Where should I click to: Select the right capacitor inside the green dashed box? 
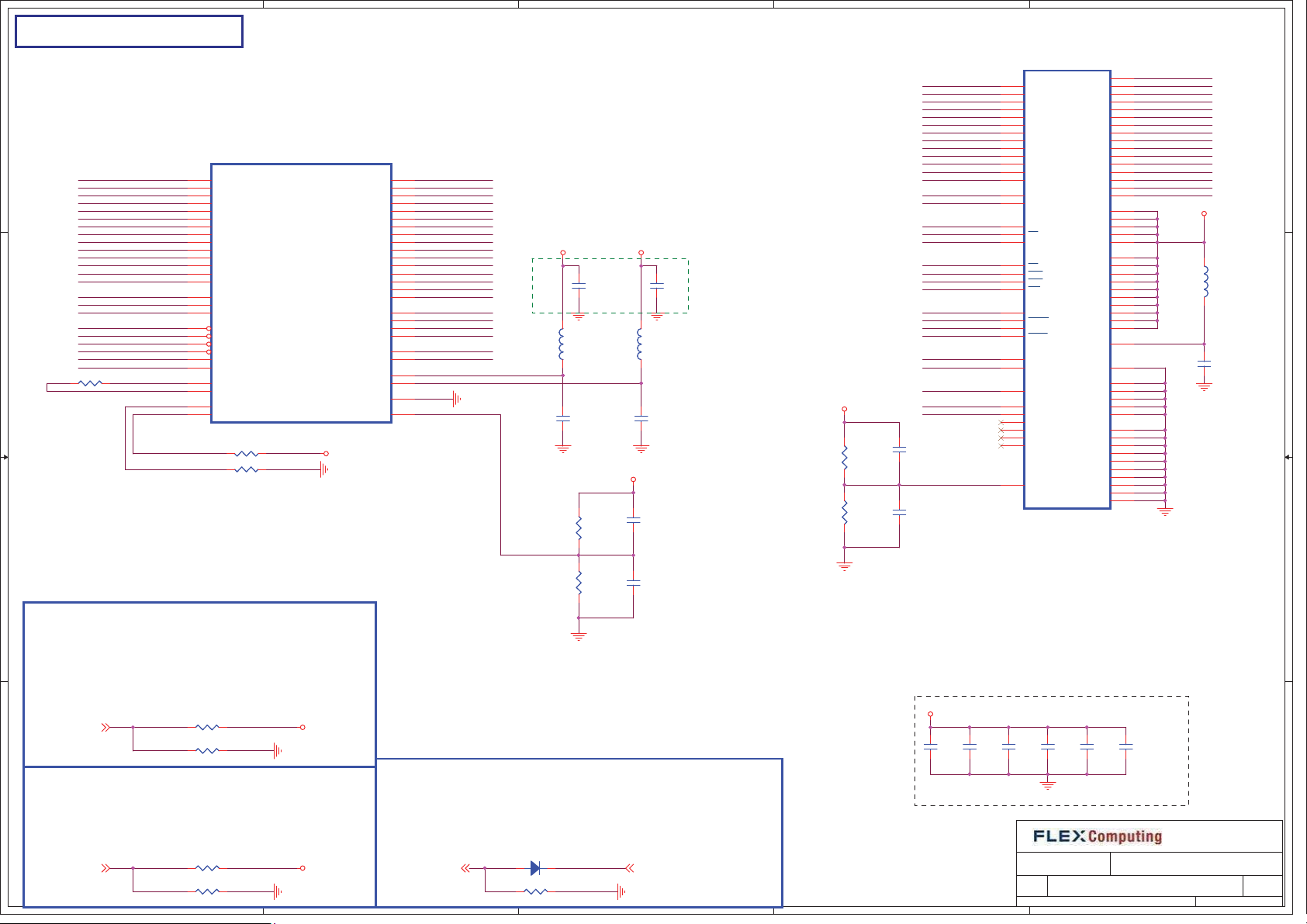click(x=657, y=286)
